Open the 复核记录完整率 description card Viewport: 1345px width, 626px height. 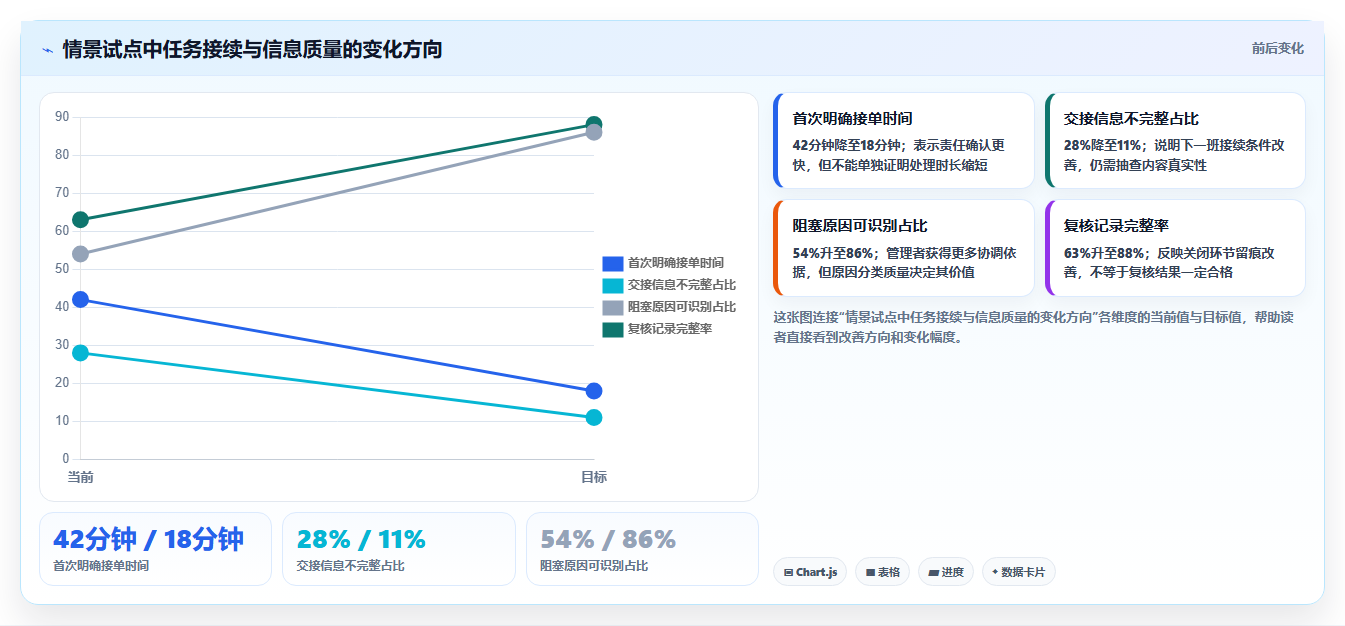click(1175, 248)
